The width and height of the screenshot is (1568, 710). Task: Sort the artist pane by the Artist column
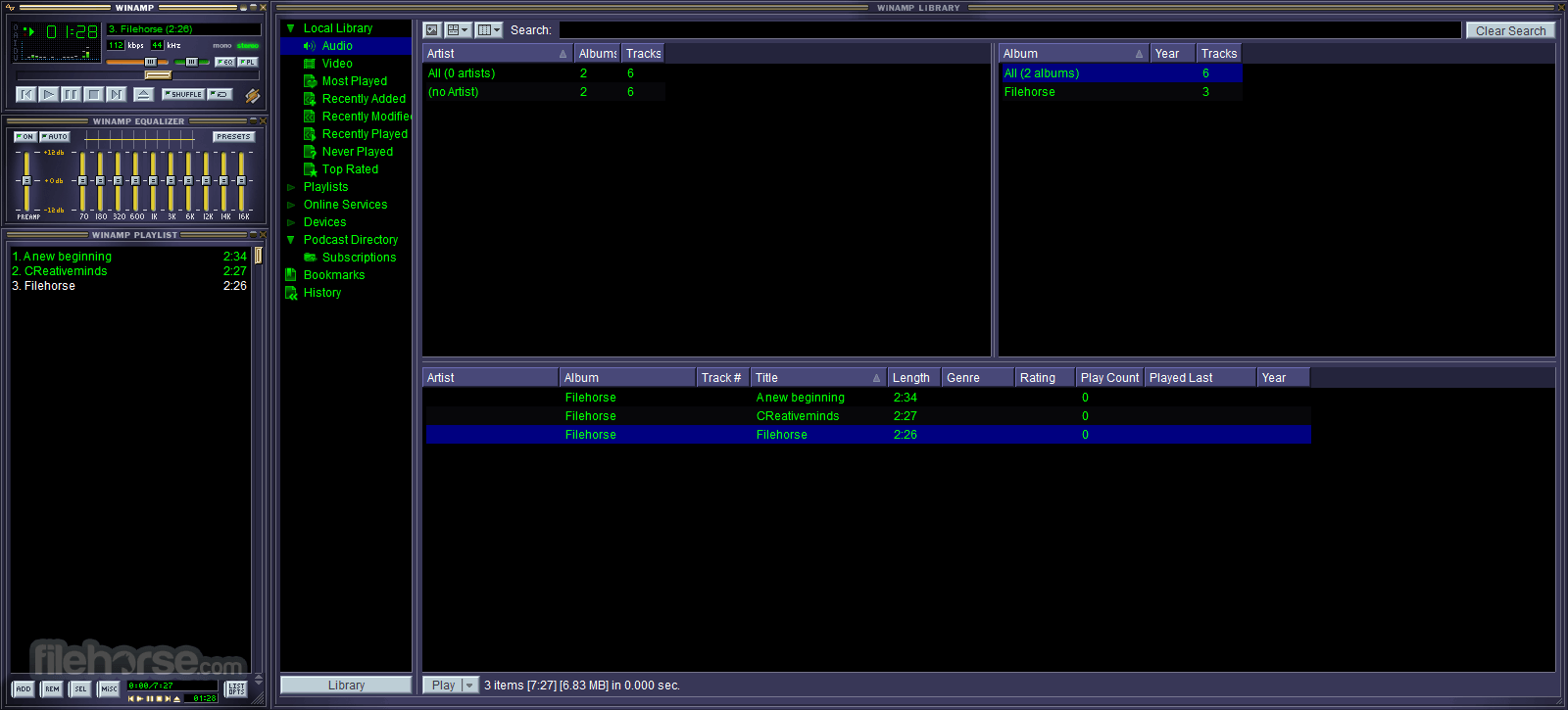497,54
